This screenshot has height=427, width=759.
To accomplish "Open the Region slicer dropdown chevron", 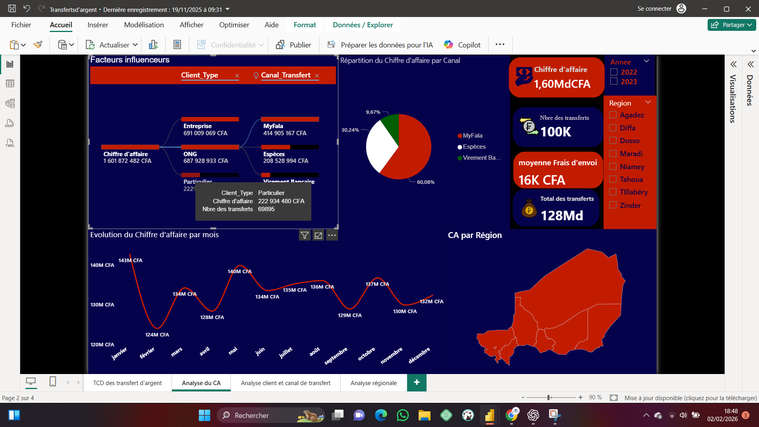I will point(648,103).
